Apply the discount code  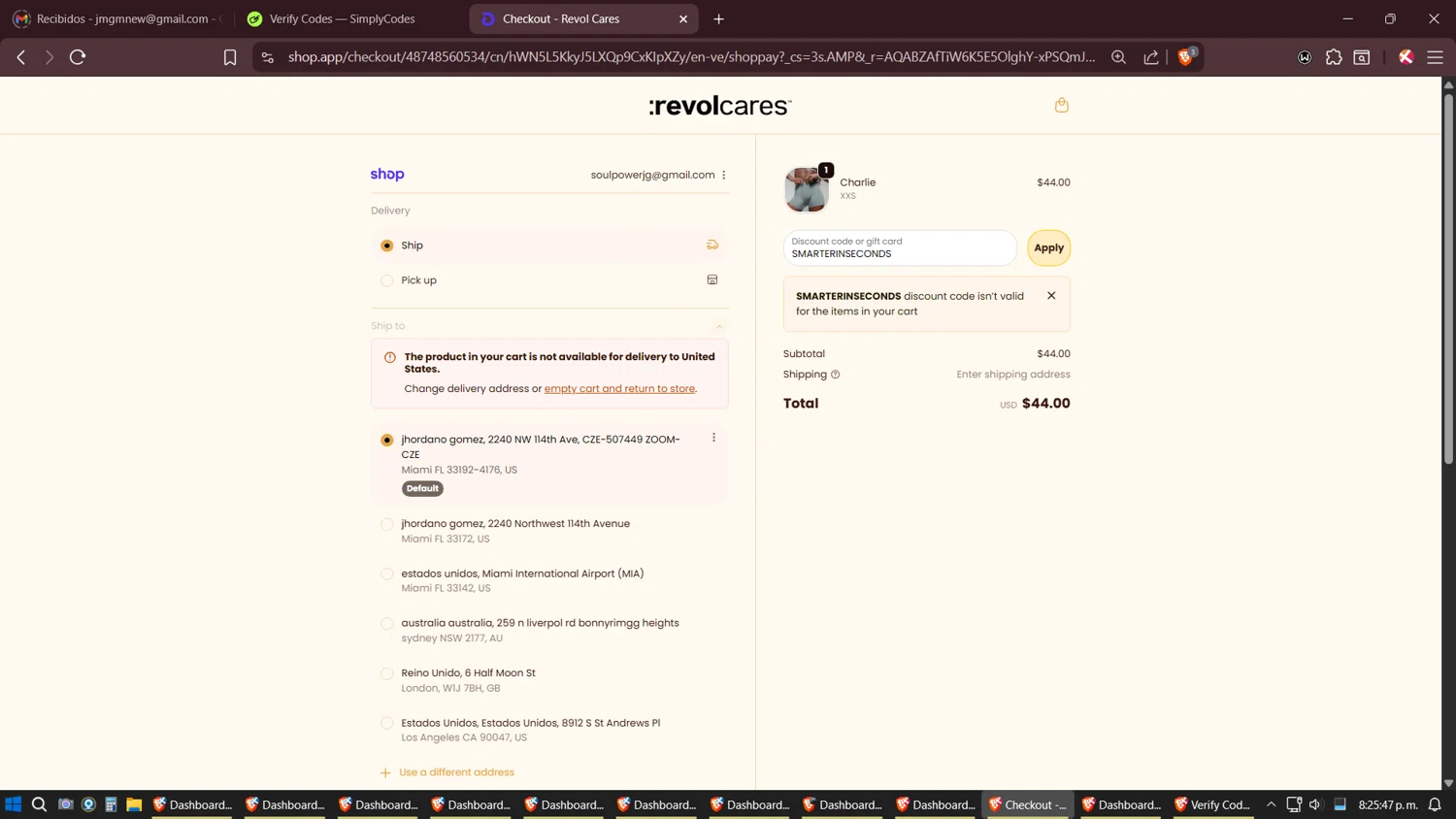coord(1048,247)
